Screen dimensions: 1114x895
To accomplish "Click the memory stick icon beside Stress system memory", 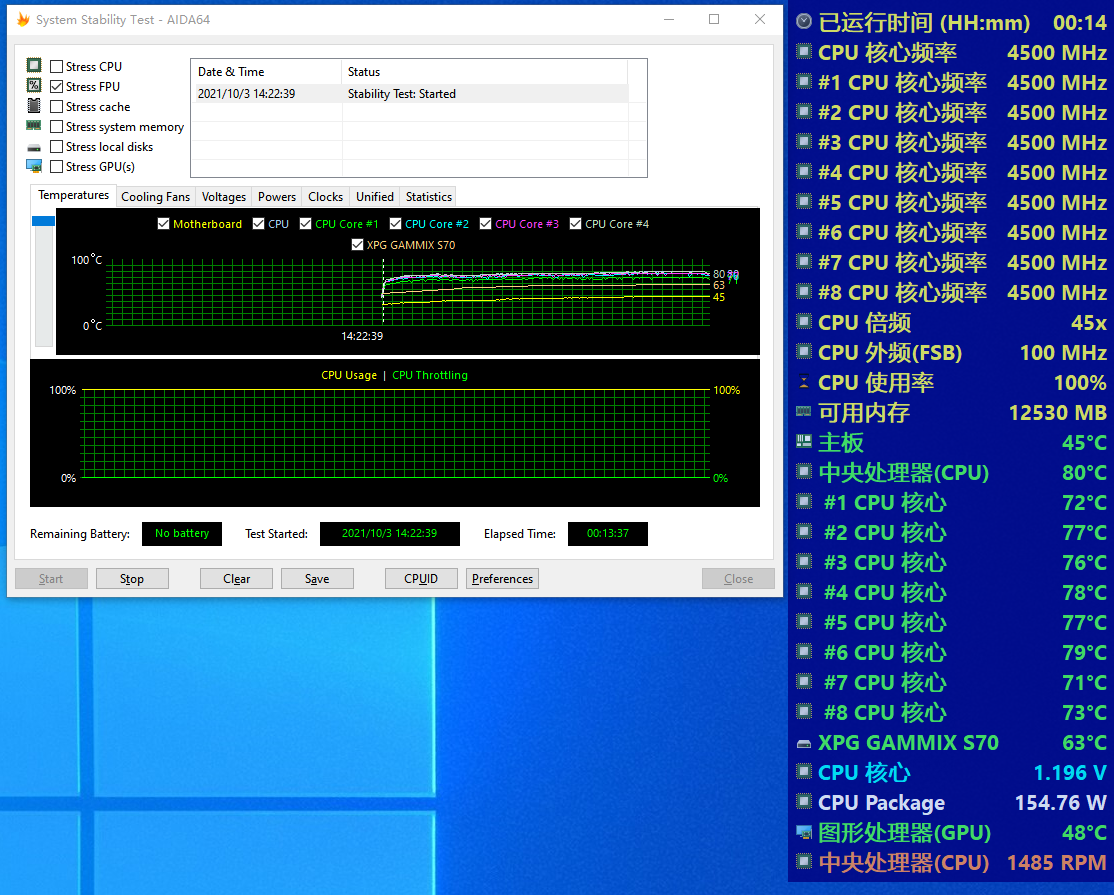I will click(34, 126).
